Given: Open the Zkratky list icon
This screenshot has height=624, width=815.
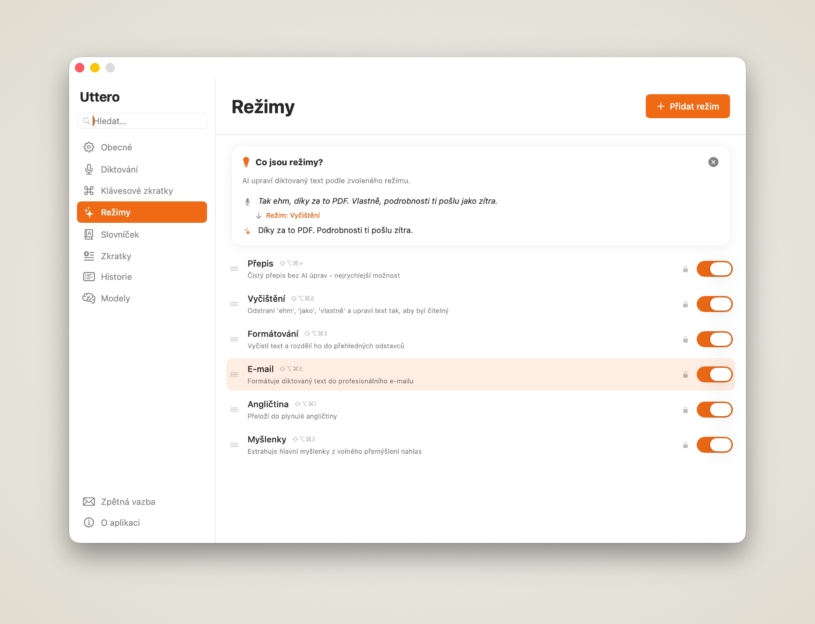Looking at the screenshot, I should coord(89,256).
